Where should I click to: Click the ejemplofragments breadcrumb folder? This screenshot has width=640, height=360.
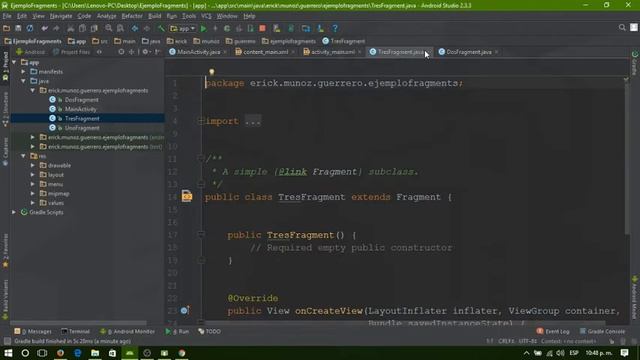(289, 41)
